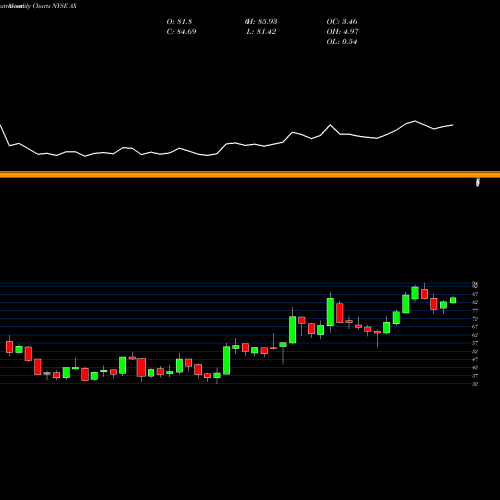The image size is (500, 500).
Task: Select the high value 'H: 85.93'
Action: [x=261, y=22]
